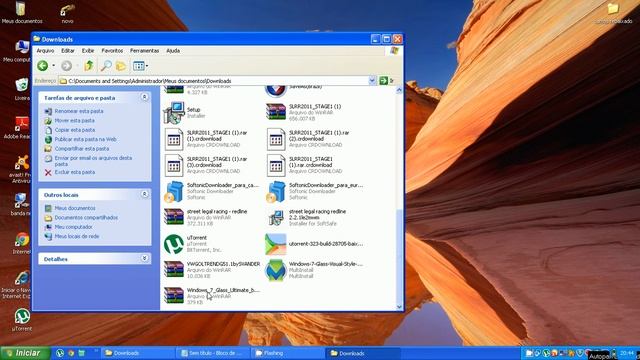Select VWGOLTRENDG51.1bySWANDER archive icon
640x360 pixels.
pos(174,269)
